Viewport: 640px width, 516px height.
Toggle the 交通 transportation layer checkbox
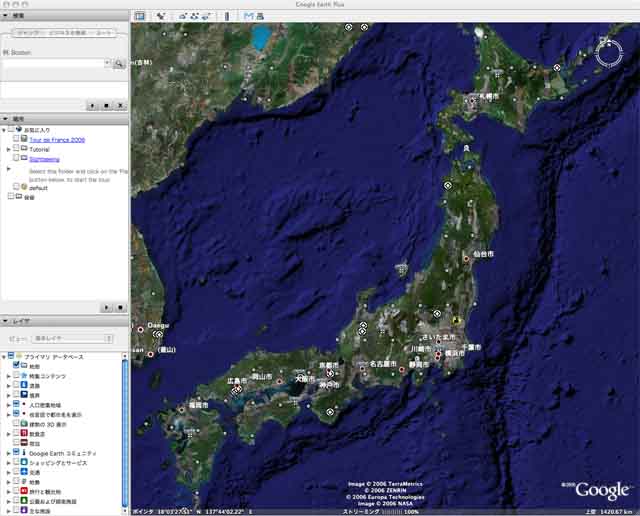16,472
